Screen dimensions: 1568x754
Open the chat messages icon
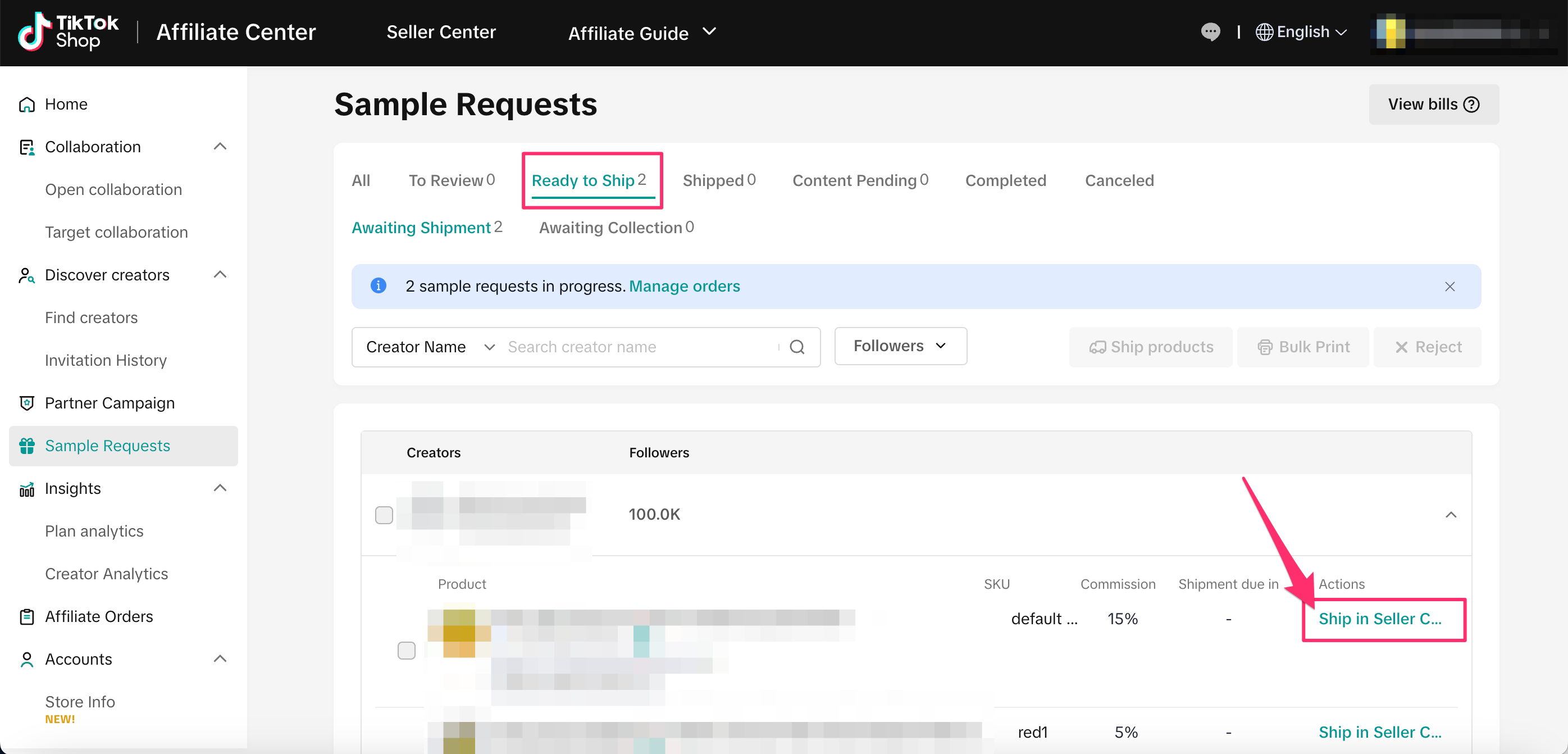click(1210, 31)
